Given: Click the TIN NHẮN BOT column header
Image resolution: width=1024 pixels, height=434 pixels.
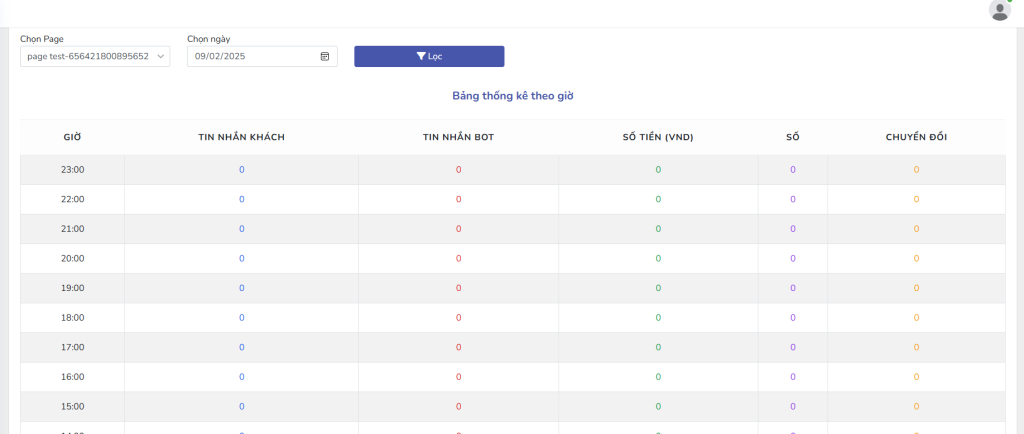Looking at the screenshot, I should (458, 137).
